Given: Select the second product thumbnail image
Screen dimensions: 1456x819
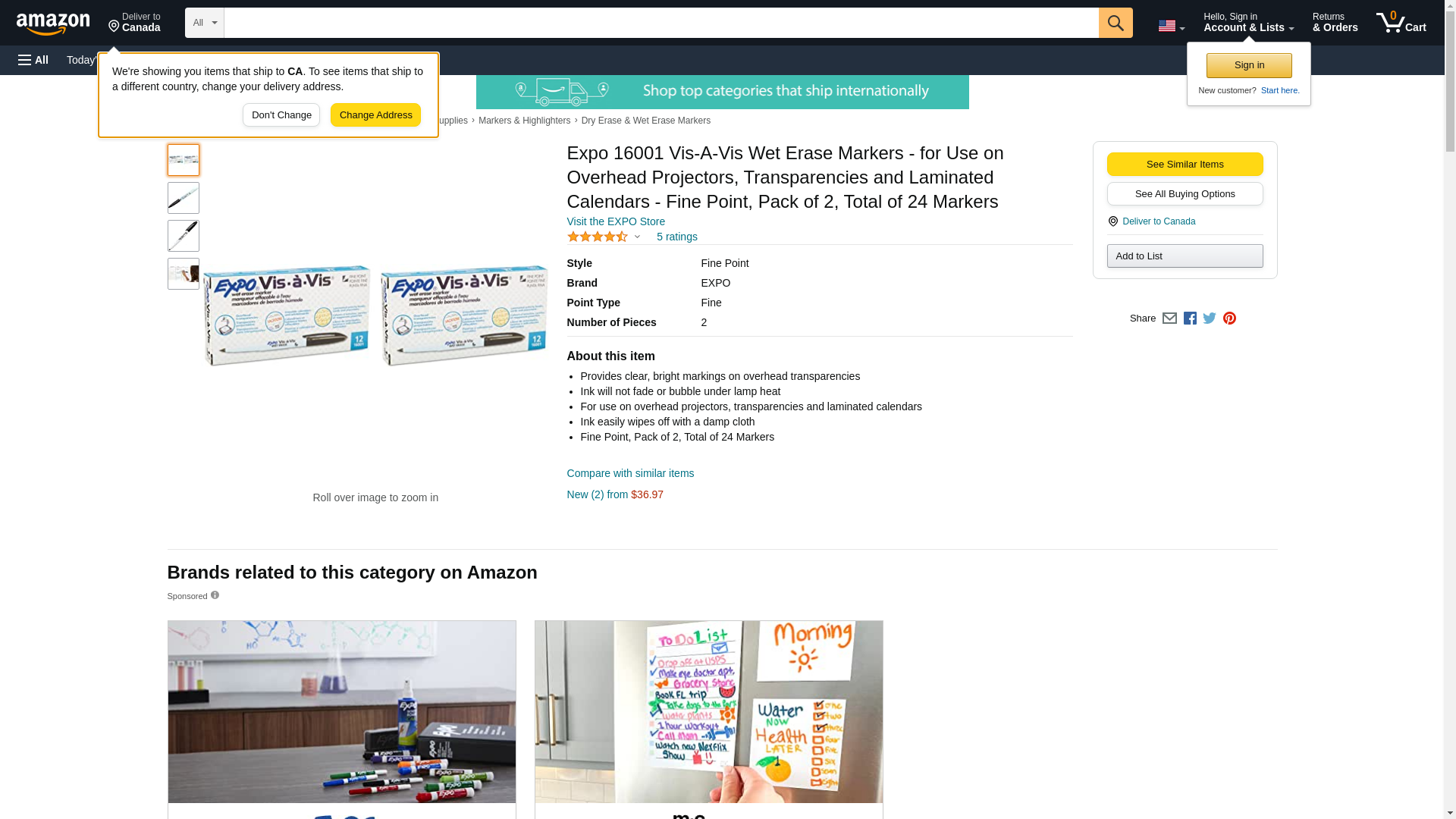Looking at the screenshot, I should [x=184, y=198].
